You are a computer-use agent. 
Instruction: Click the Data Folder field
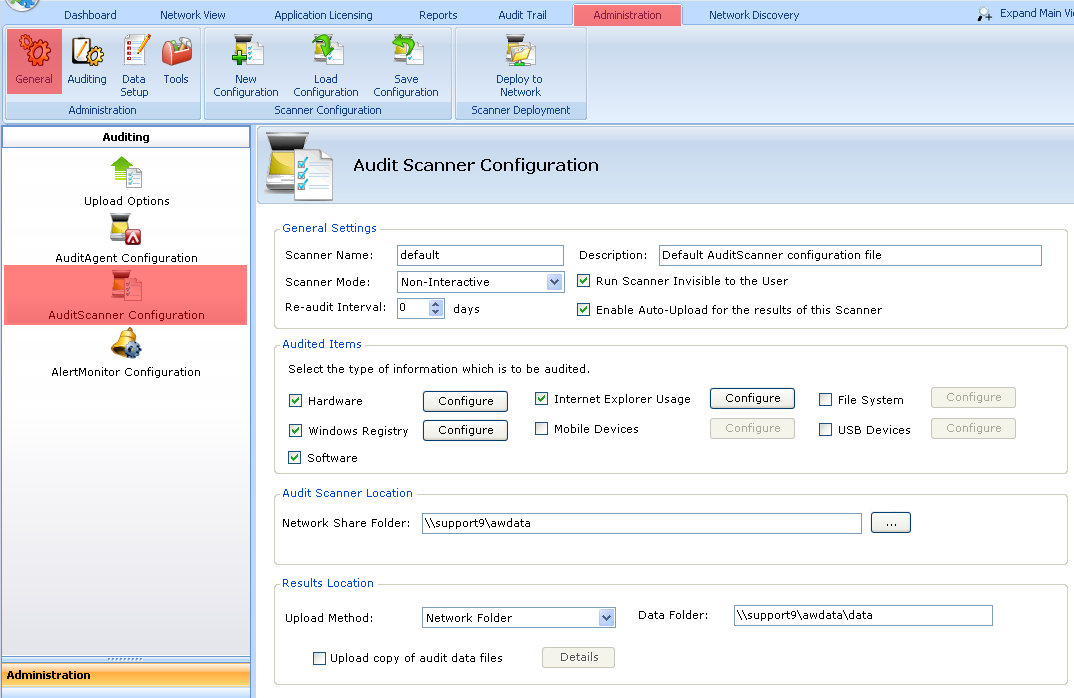(x=863, y=615)
